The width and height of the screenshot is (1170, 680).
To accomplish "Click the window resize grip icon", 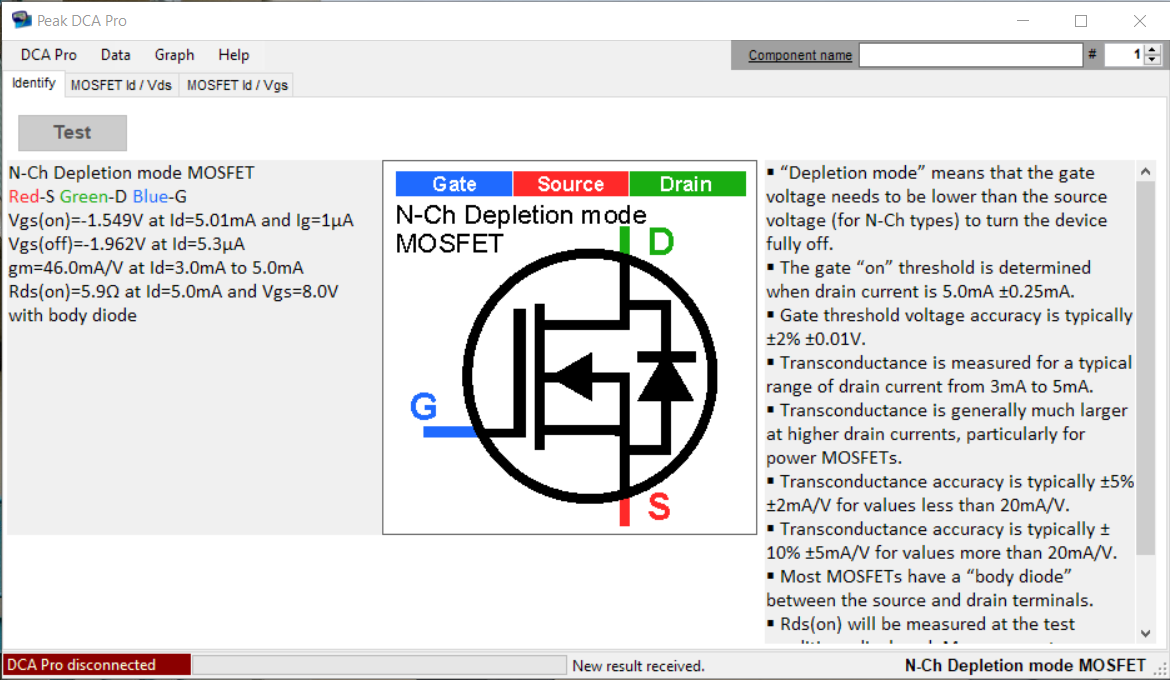I will click(1160, 670).
